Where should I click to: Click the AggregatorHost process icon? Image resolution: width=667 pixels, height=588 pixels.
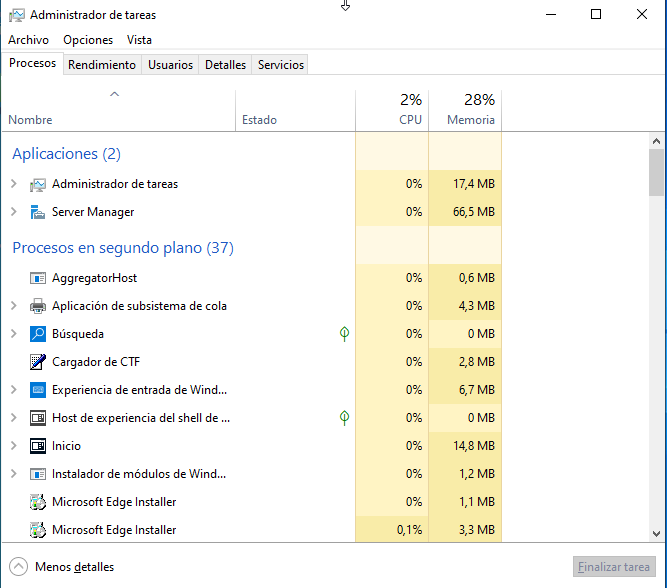click(x=38, y=278)
